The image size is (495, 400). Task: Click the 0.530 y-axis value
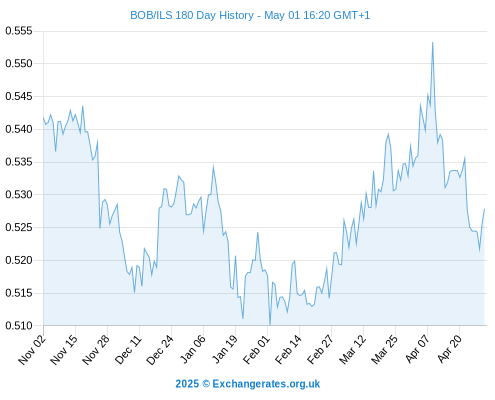(19, 195)
